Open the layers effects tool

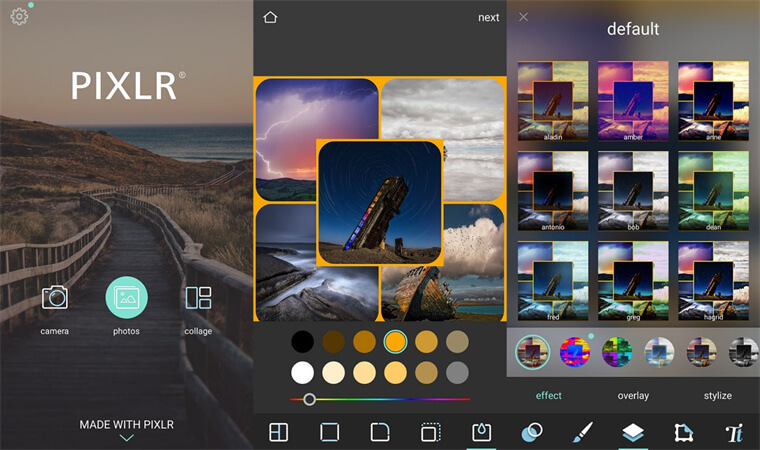click(x=633, y=432)
